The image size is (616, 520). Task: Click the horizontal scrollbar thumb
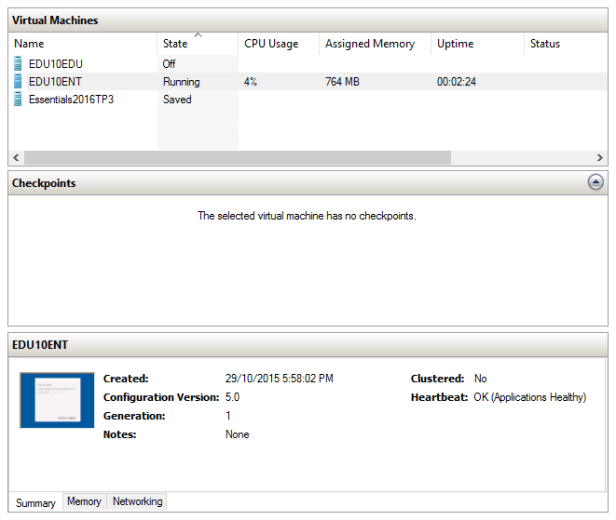pos(237,158)
